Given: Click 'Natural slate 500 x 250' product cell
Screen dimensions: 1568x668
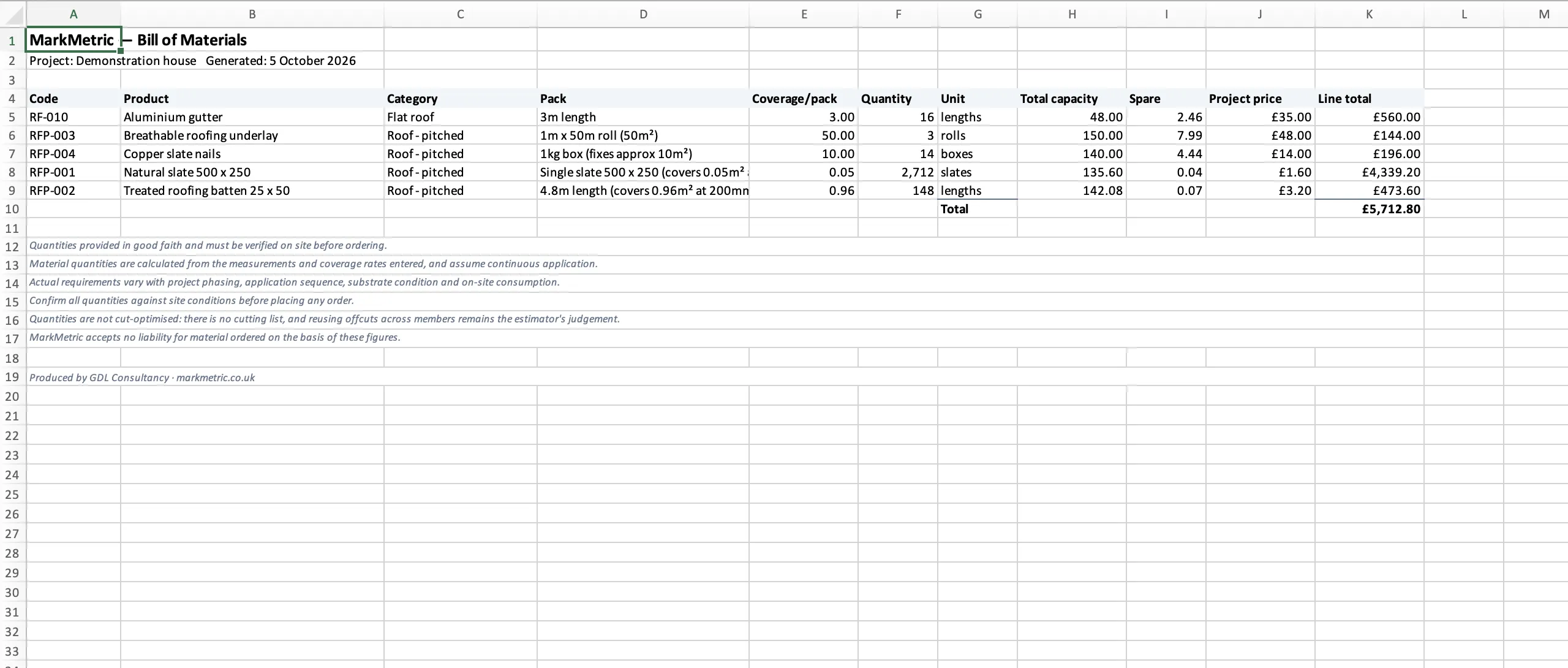Looking at the screenshot, I should (x=252, y=172).
